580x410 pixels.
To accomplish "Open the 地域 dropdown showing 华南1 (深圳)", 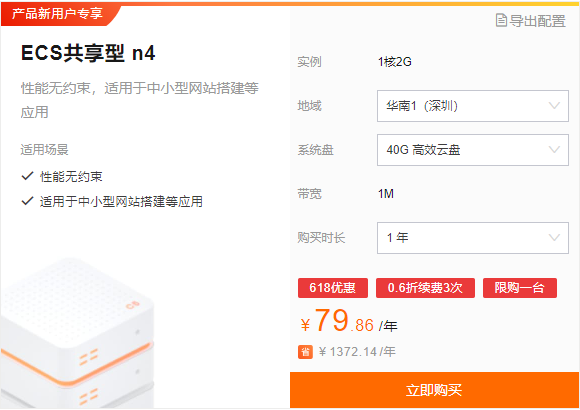I will (x=473, y=106).
